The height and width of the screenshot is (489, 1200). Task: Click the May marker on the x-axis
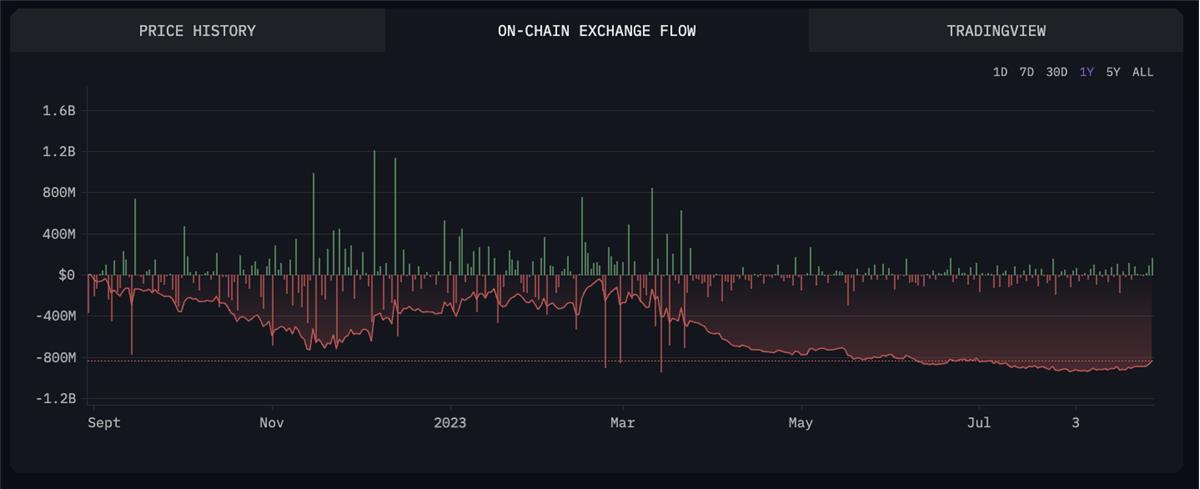click(800, 423)
